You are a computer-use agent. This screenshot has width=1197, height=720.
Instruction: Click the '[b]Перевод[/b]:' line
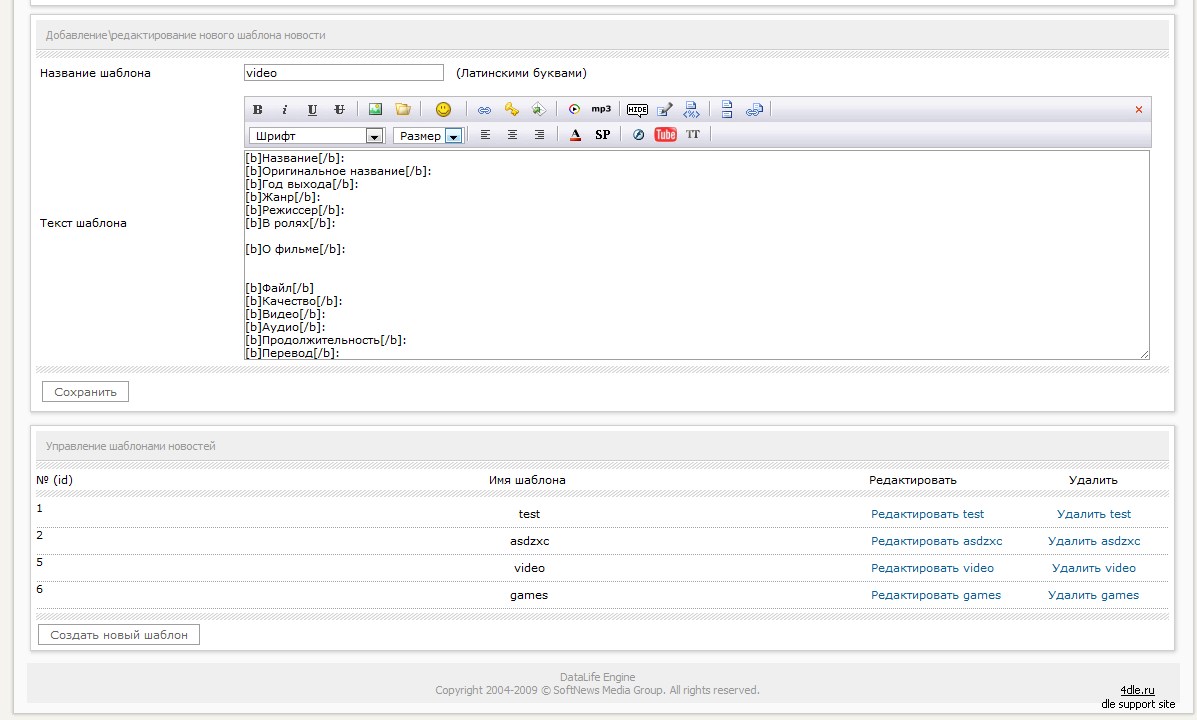(x=292, y=353)
